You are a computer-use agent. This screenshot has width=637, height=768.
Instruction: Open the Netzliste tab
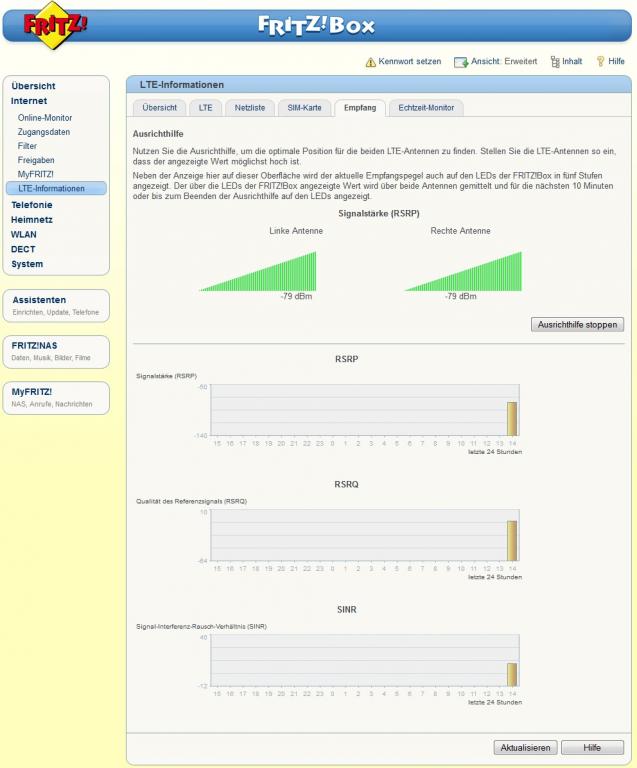click(x=250, y=108)
